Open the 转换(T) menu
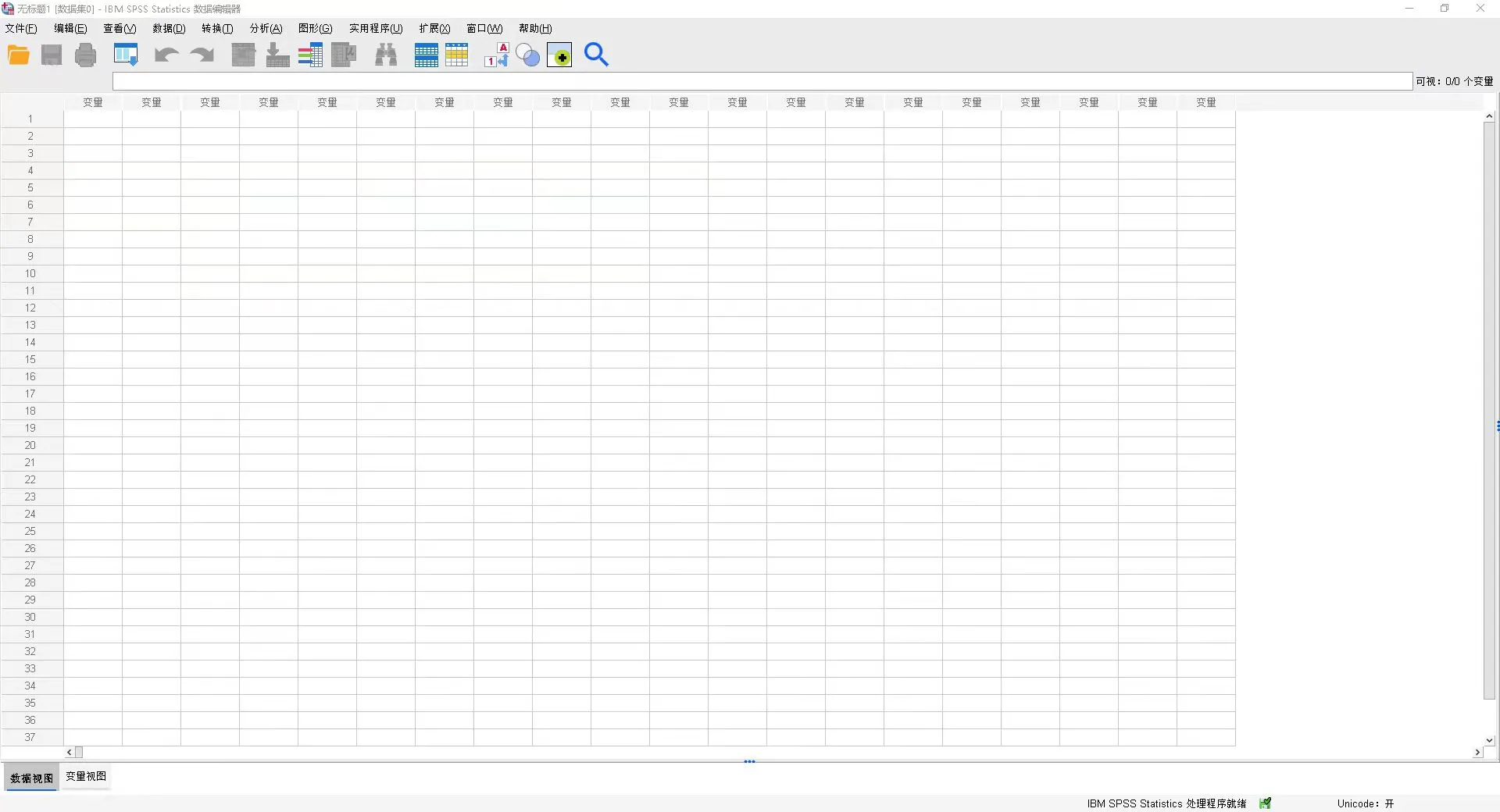Image resolution: width=1500 pixels, height=812 pixels. coord(217,28)
